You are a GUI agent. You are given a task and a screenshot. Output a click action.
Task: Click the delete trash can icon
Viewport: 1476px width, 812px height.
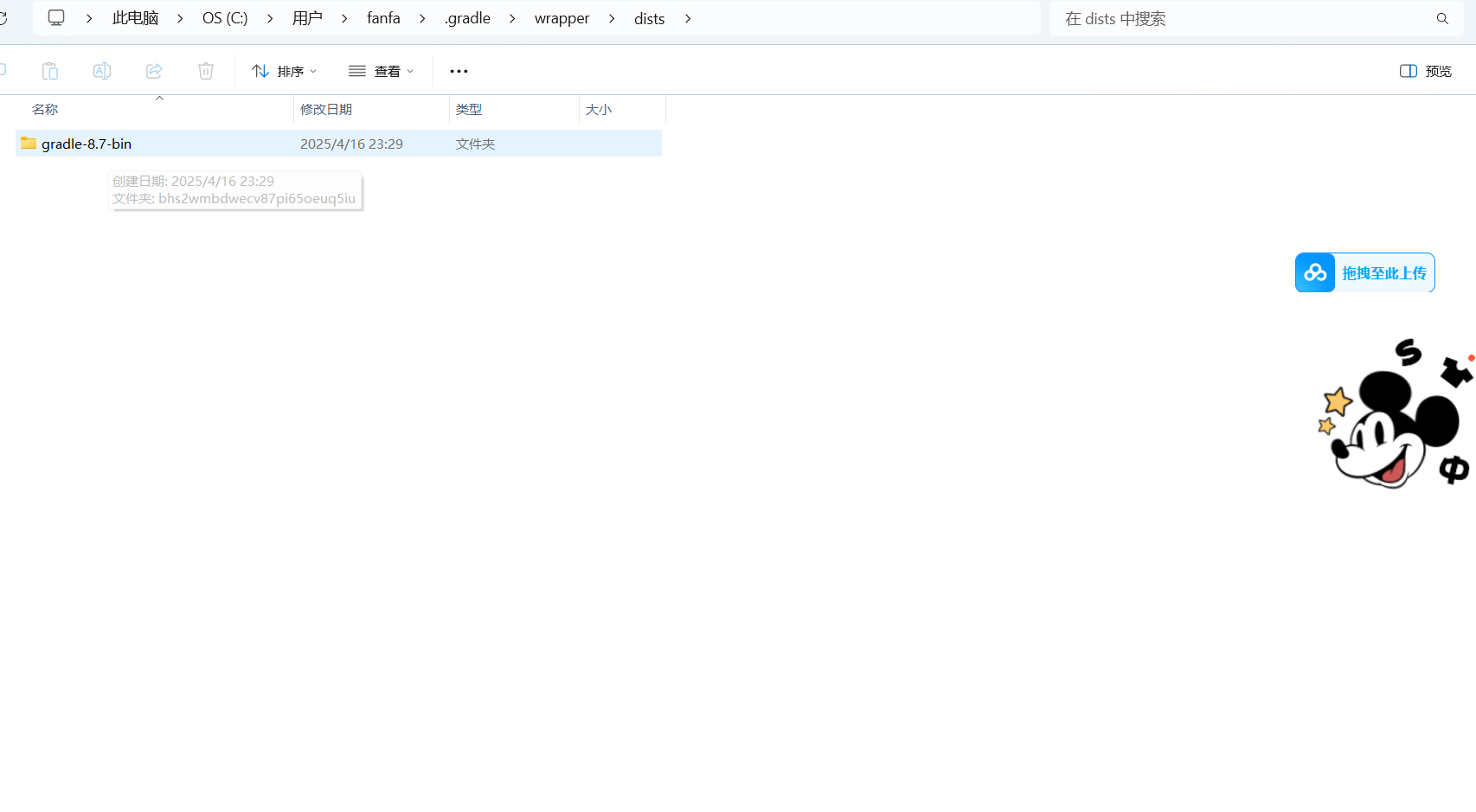coord(206,71)
